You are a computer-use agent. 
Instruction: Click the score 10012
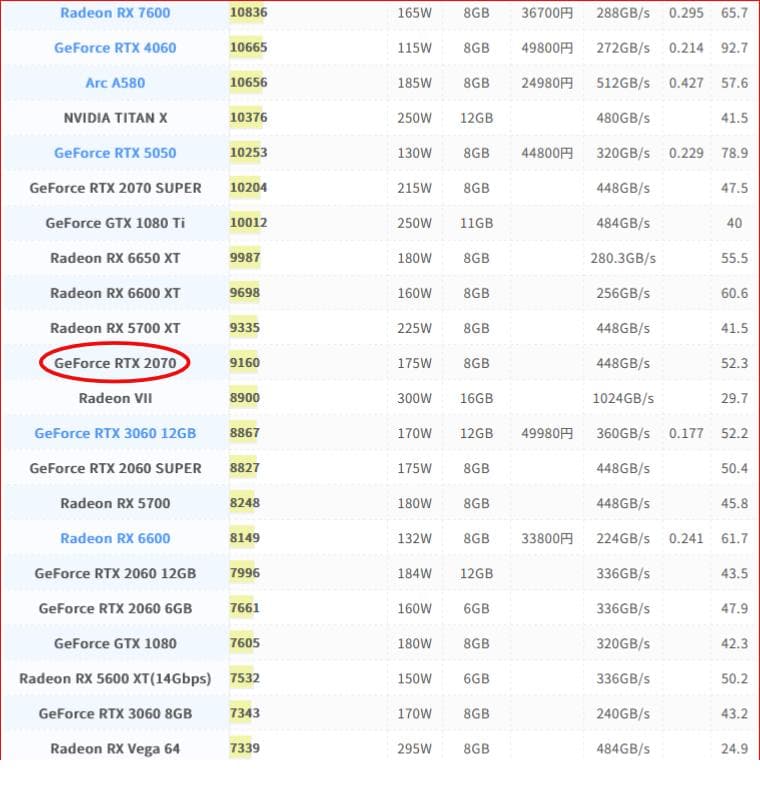[x=248, y=223]
